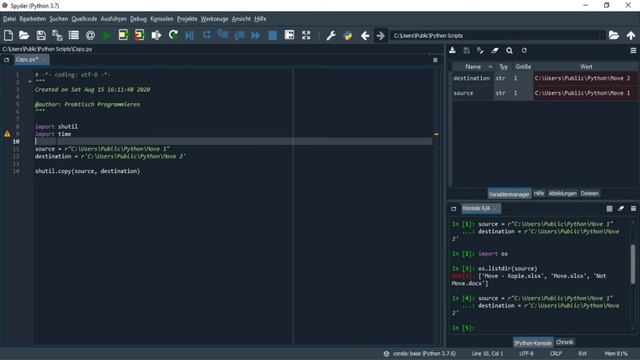640x360 pixels.
Task: Open a file using the folder icon
Action: click(x=24, y=36)
